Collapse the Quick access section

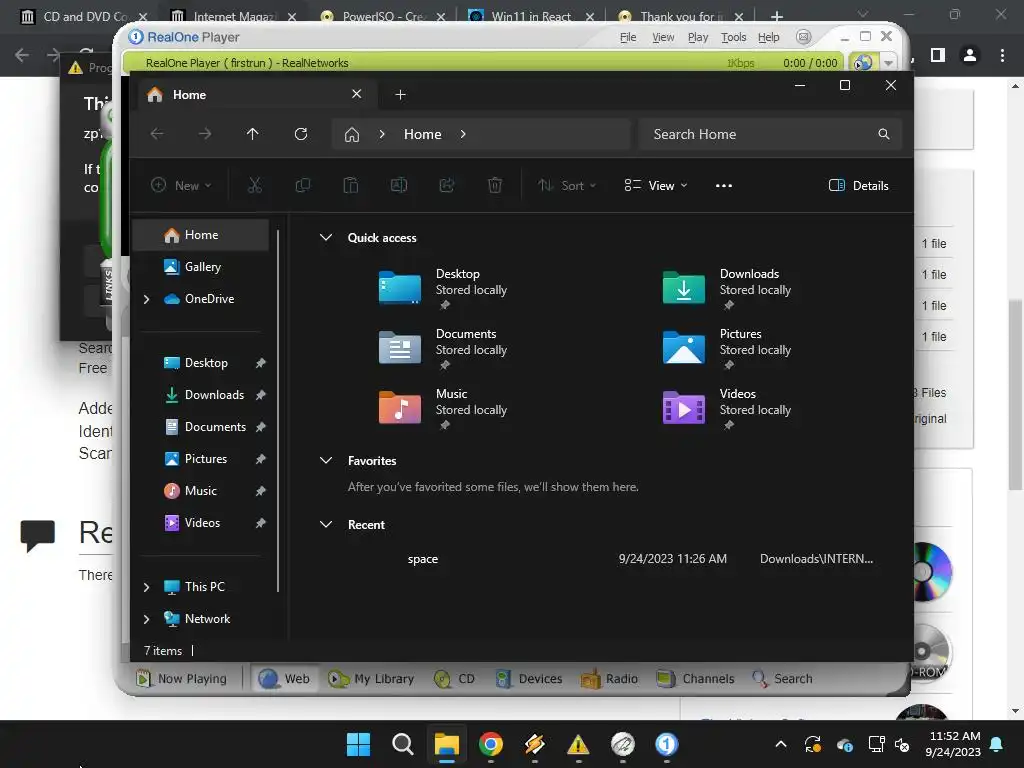click(326, 238)
